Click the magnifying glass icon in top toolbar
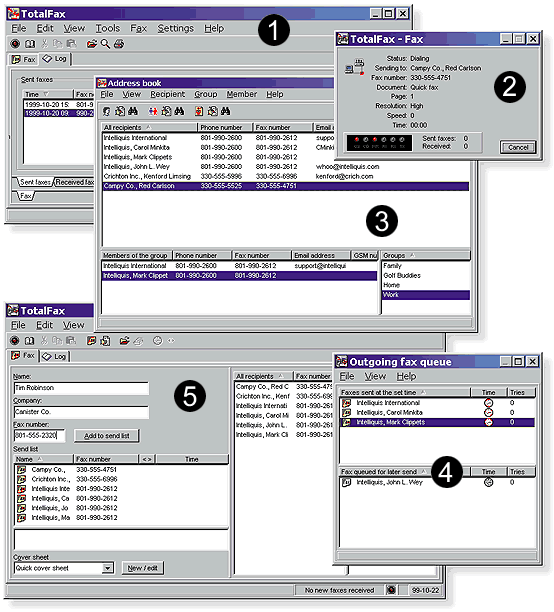Image resolution: width=554 pixels, height=612 pixels. (x=105, y=44)
